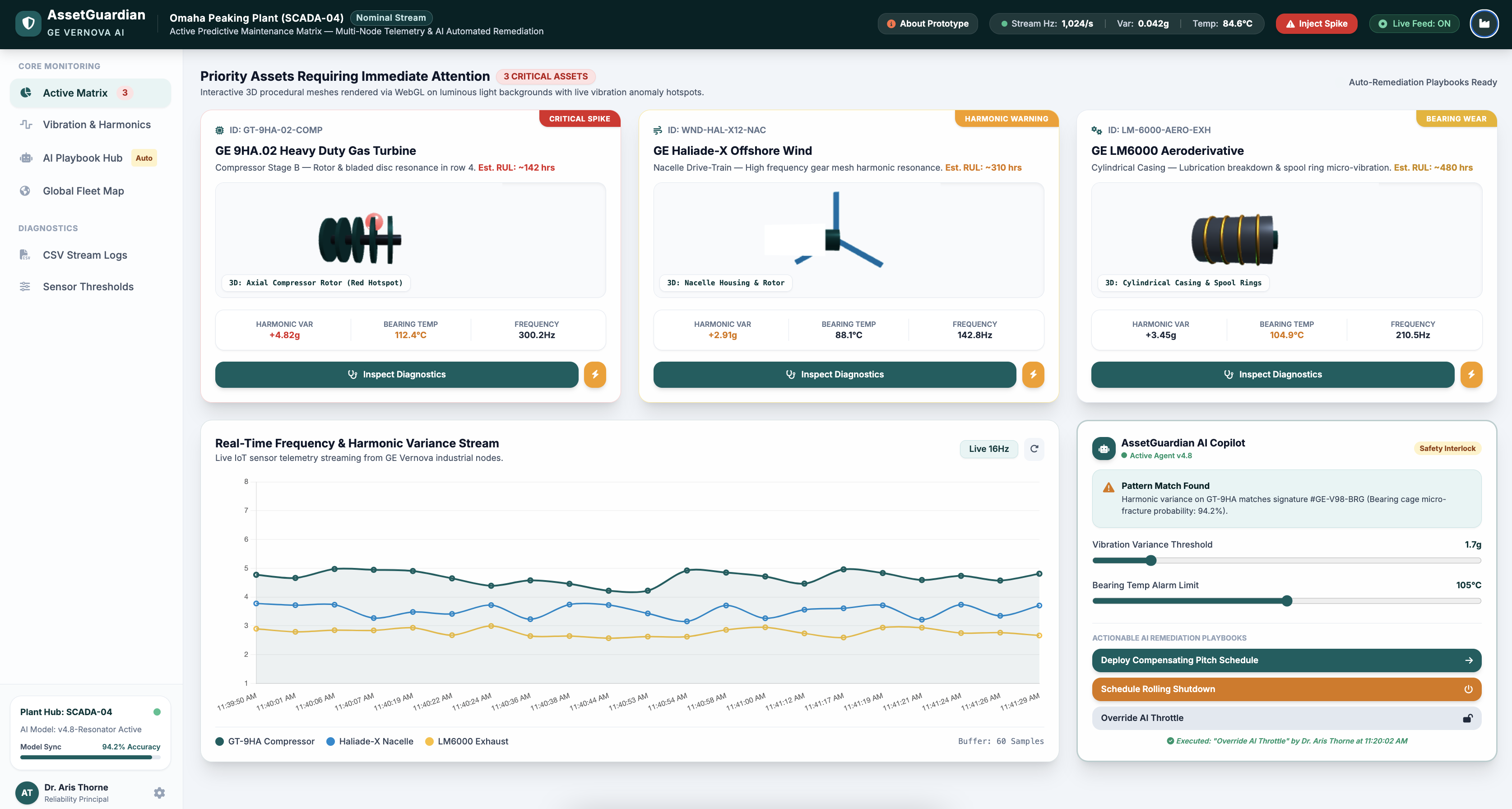Open Sensor Thresholds page
The height and width of the screenshot is (809, 1512).
90,287
